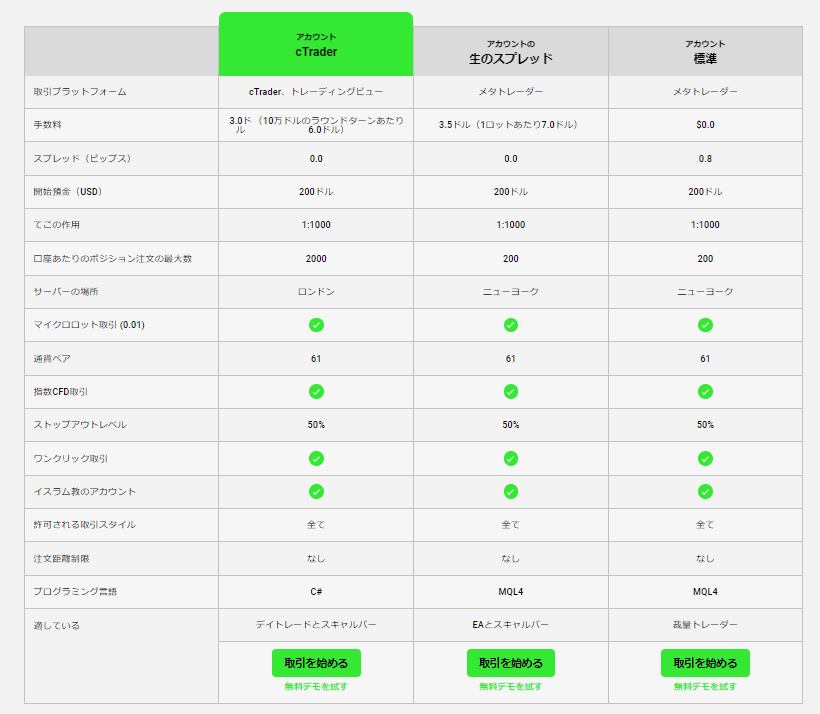
Task: Click the 0.8 spread value
Action: pos(705,158)
